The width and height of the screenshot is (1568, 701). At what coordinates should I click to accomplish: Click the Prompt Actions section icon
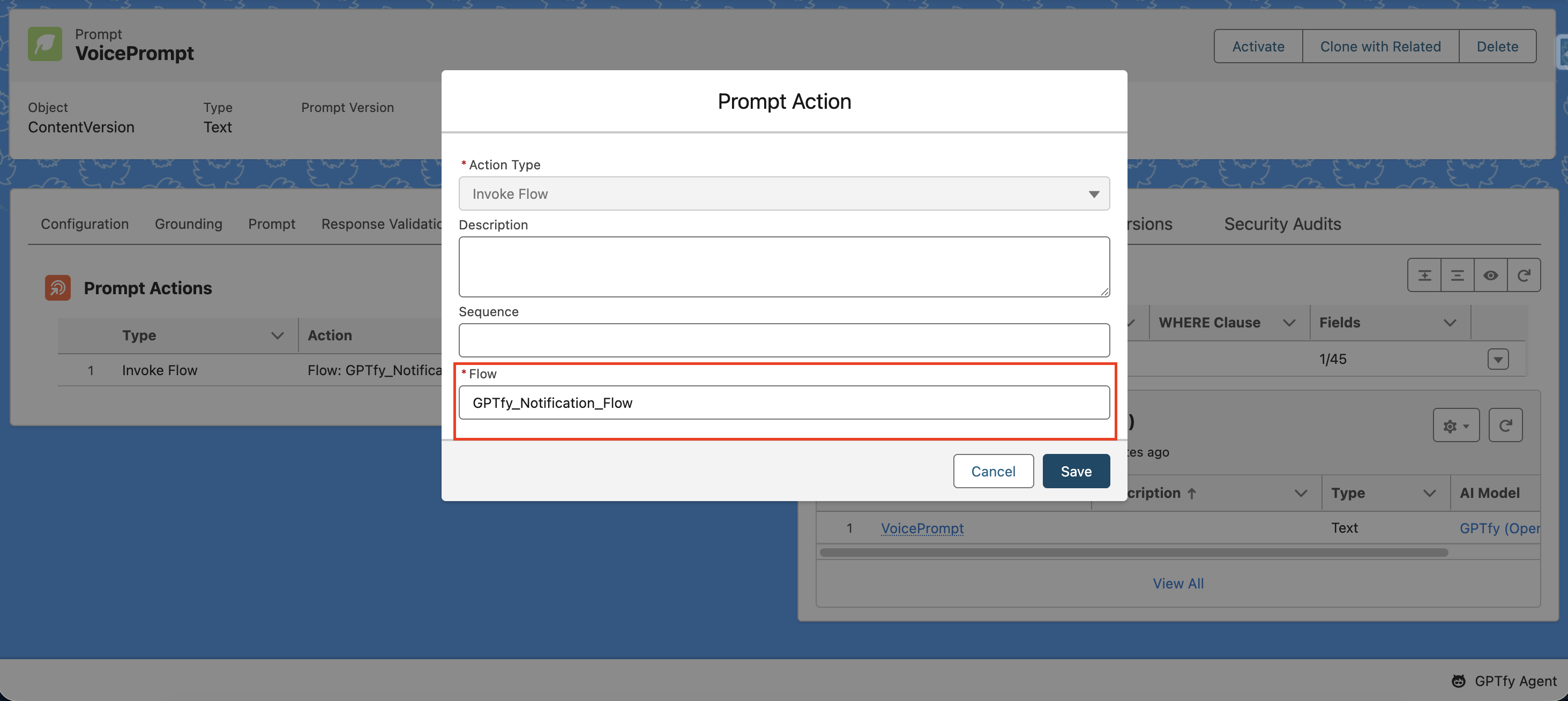pyautogui.click(x=58, y=288)
